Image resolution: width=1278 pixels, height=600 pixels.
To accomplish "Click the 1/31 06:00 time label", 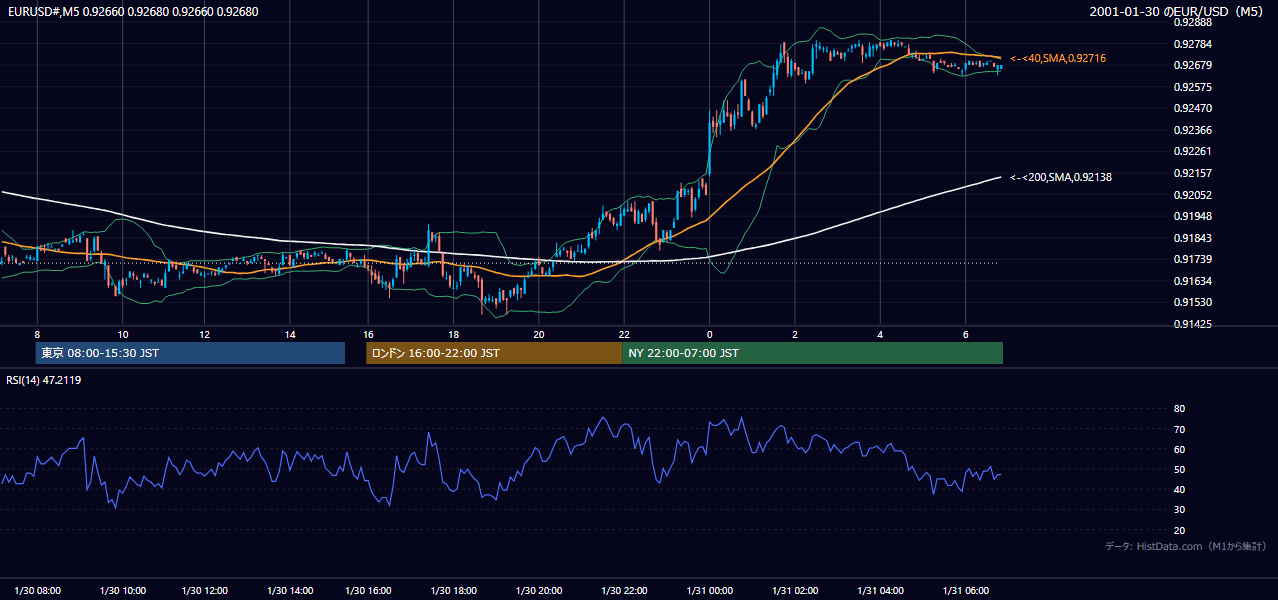I will pyautogui.click(x=966, y=591).
